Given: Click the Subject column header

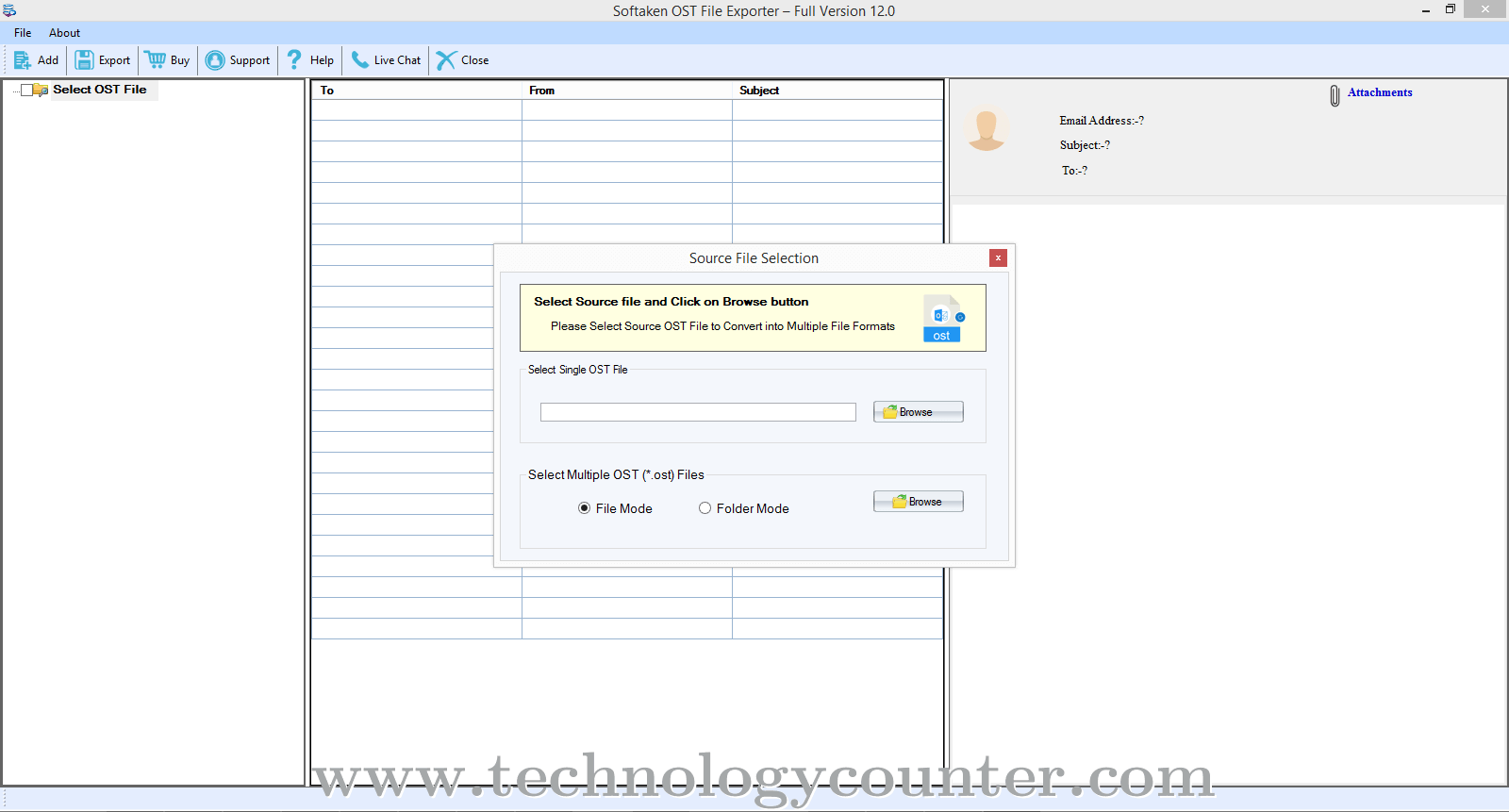Looking at the screenshot, I should [837, 91].
